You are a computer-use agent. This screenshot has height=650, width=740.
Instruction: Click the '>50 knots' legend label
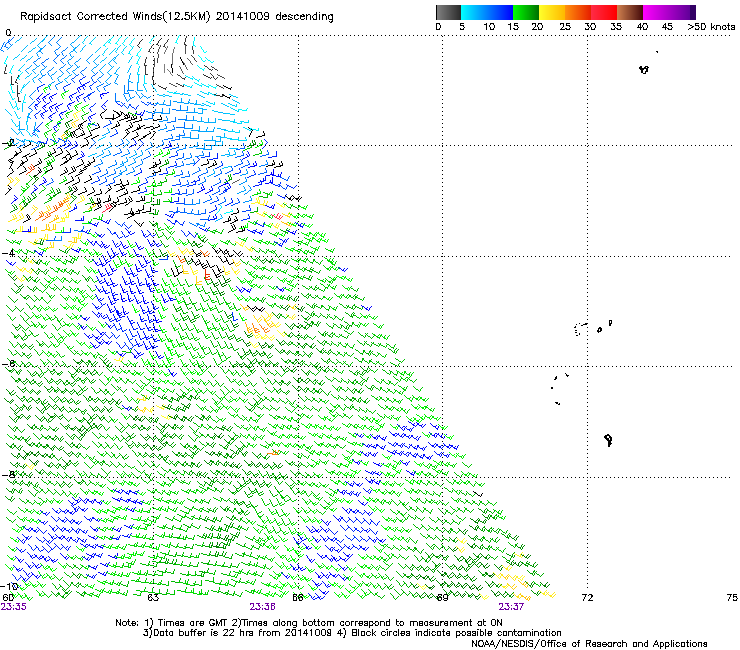(x=711, y=27)
